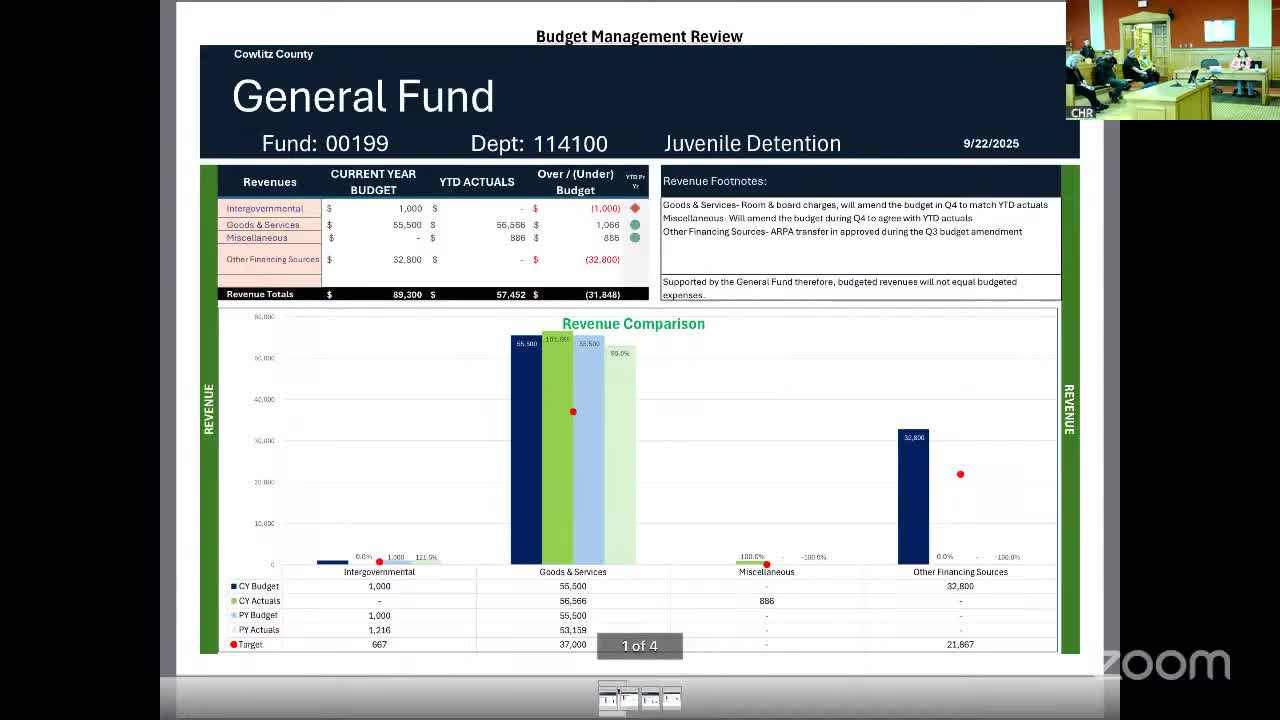Image resolution: width=1280 pixels, height=720 pixels.
Task: Open the third page thumbnail in the bottom strip
Action: (650, 697)
